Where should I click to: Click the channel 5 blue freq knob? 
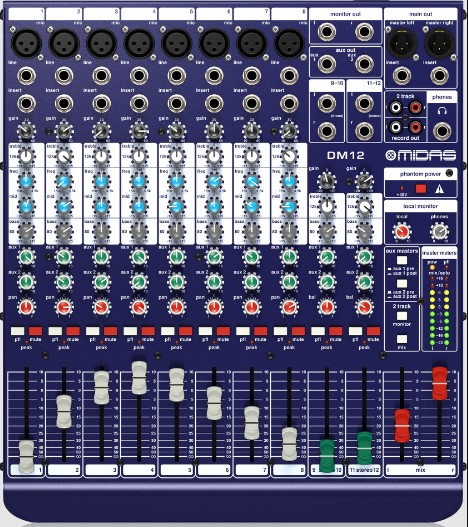click(x=177, y=181)
